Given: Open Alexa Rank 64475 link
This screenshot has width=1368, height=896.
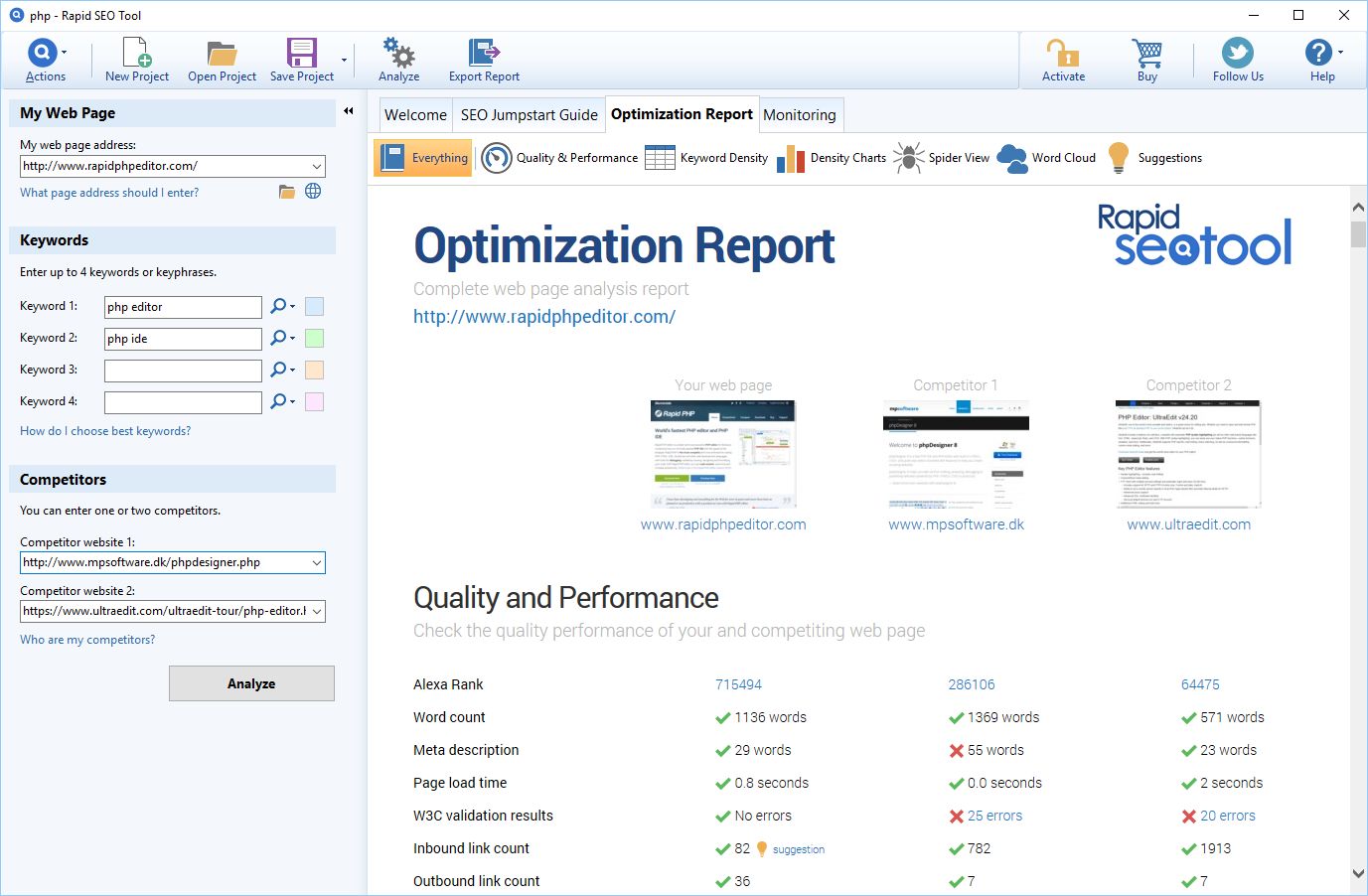Looking at the screenshot, I should (1200, 684).
